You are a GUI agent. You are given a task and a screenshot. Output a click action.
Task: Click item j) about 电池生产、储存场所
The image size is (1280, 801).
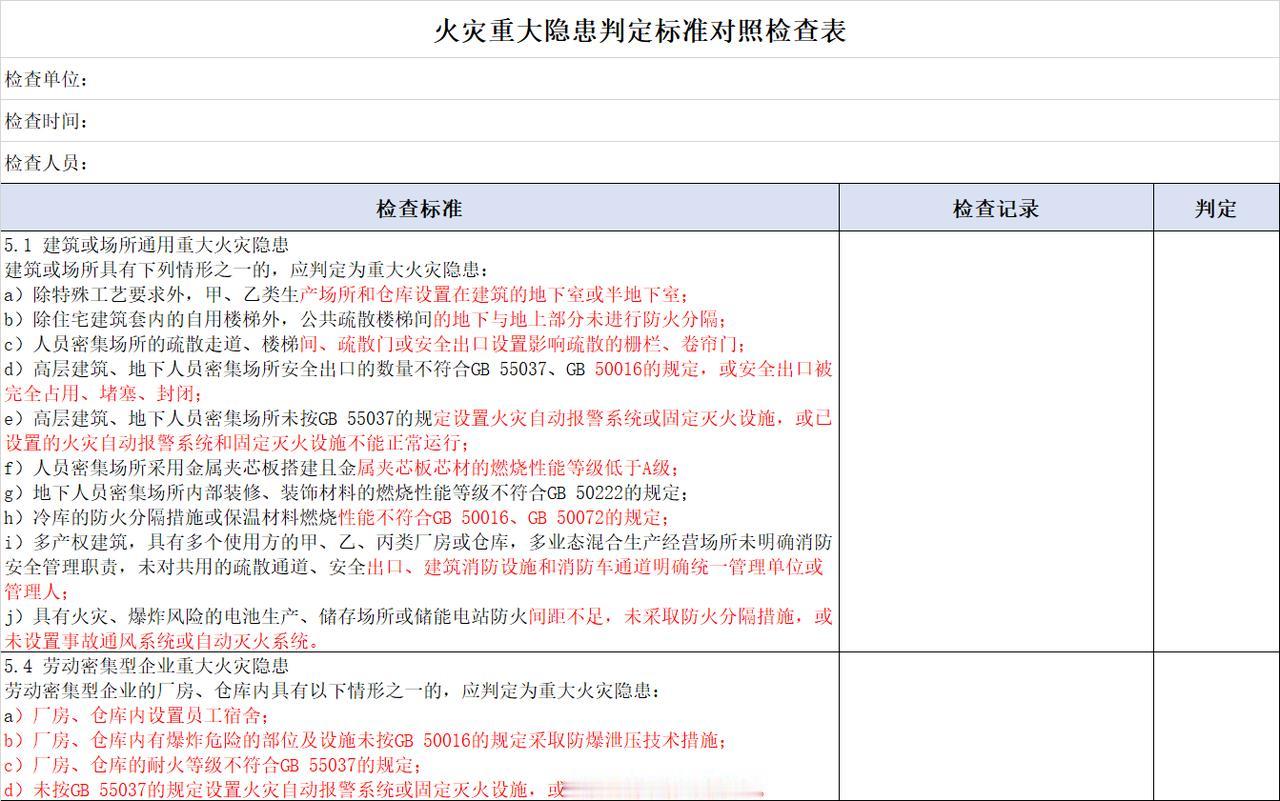coord(418,629)
